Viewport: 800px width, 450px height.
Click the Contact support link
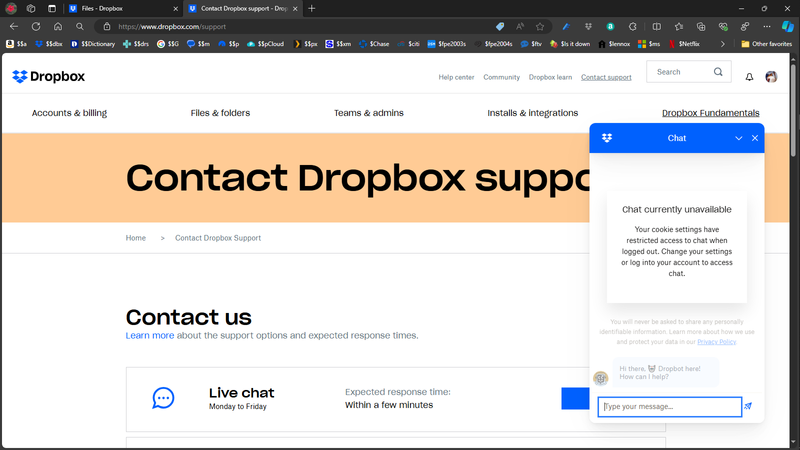606,78
